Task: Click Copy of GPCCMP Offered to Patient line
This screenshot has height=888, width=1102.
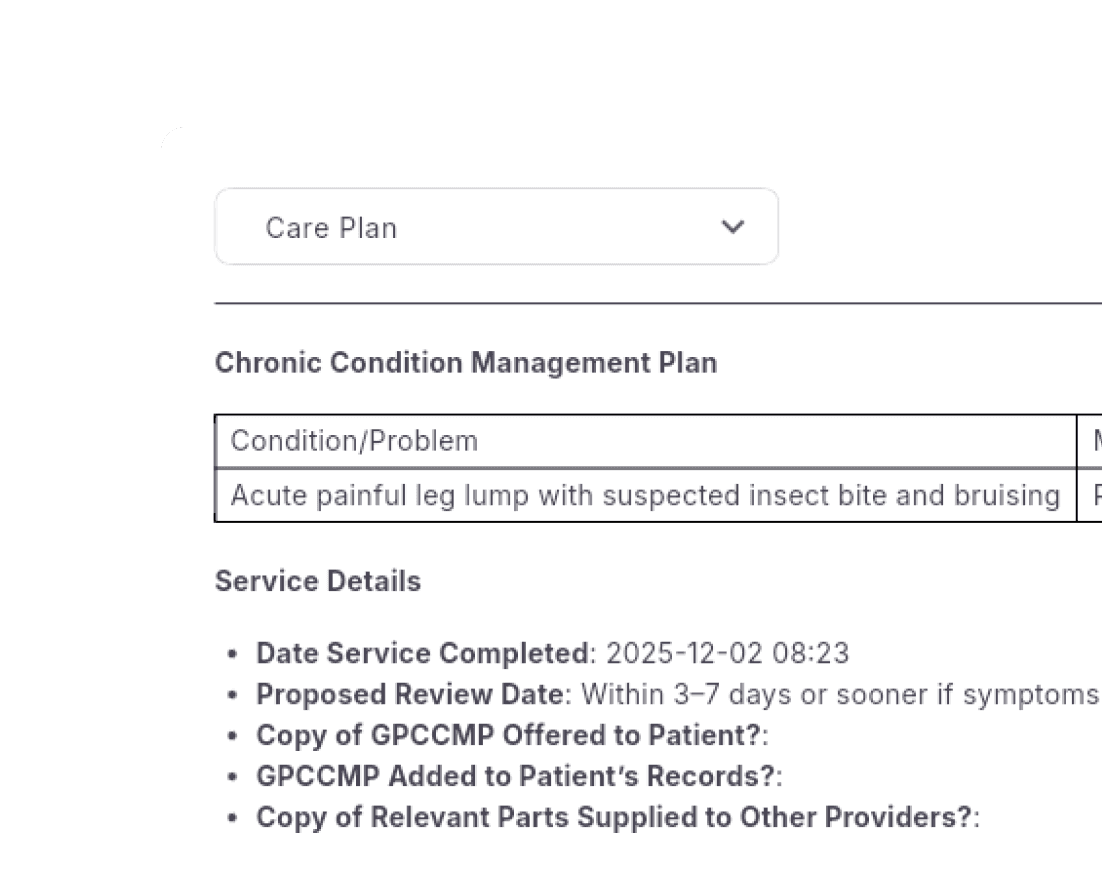Action: (x=510, y=735)
